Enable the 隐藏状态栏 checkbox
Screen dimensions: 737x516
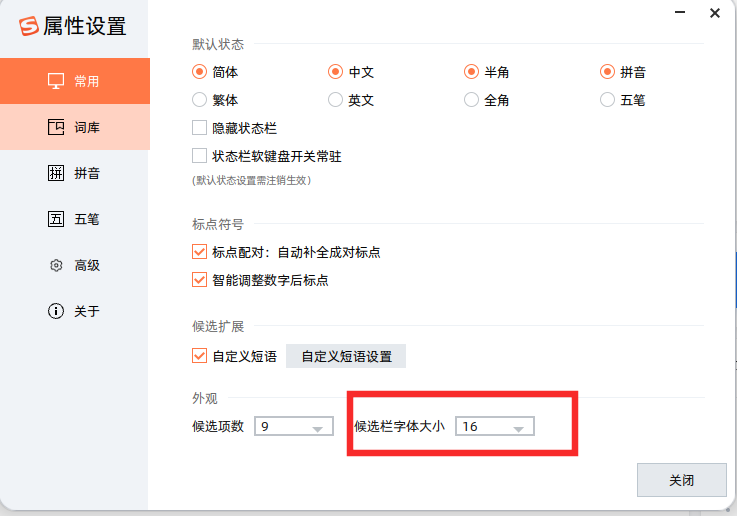pos(199,128)
